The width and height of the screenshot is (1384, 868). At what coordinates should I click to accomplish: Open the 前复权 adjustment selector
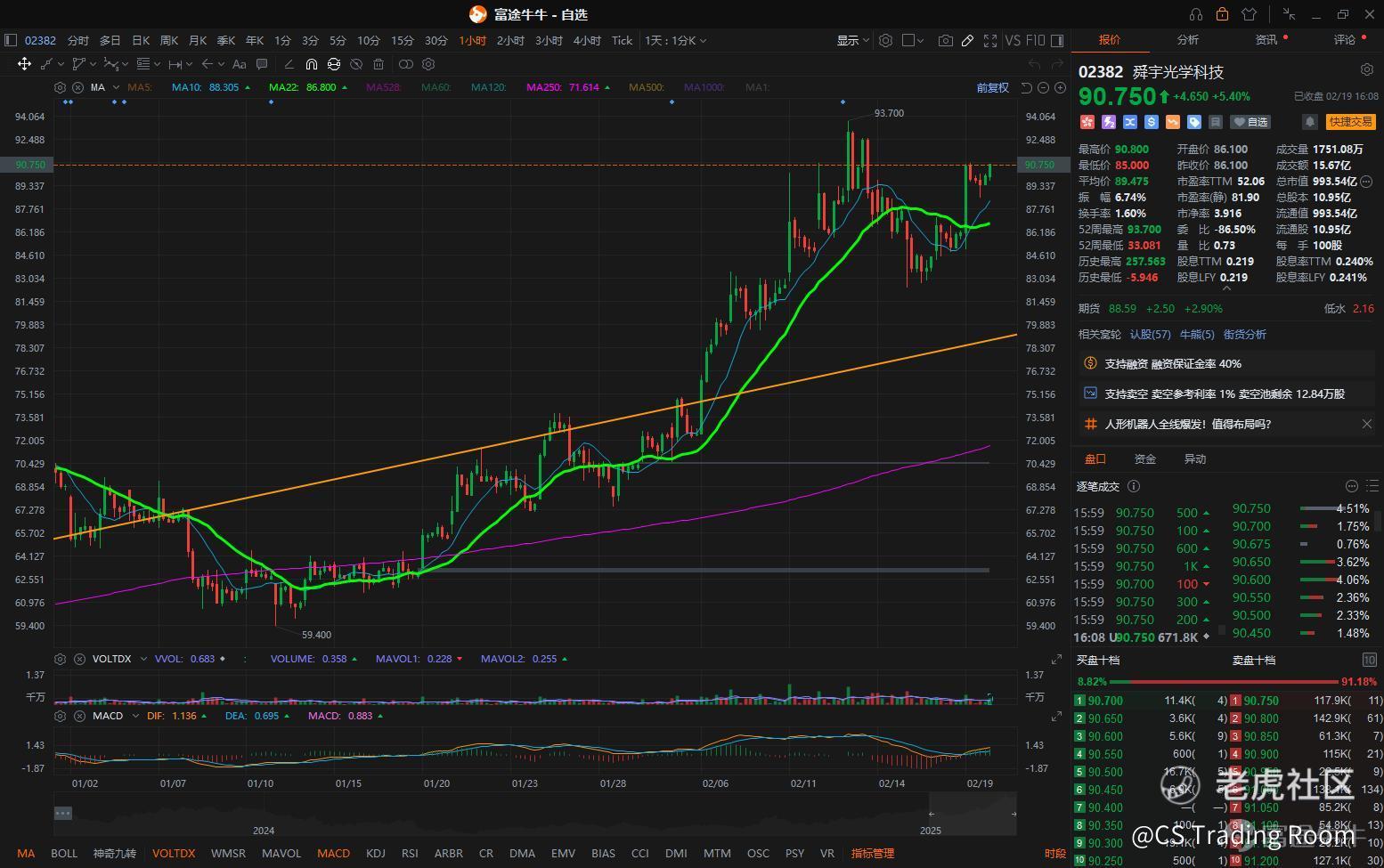click(x=992, y=87)
